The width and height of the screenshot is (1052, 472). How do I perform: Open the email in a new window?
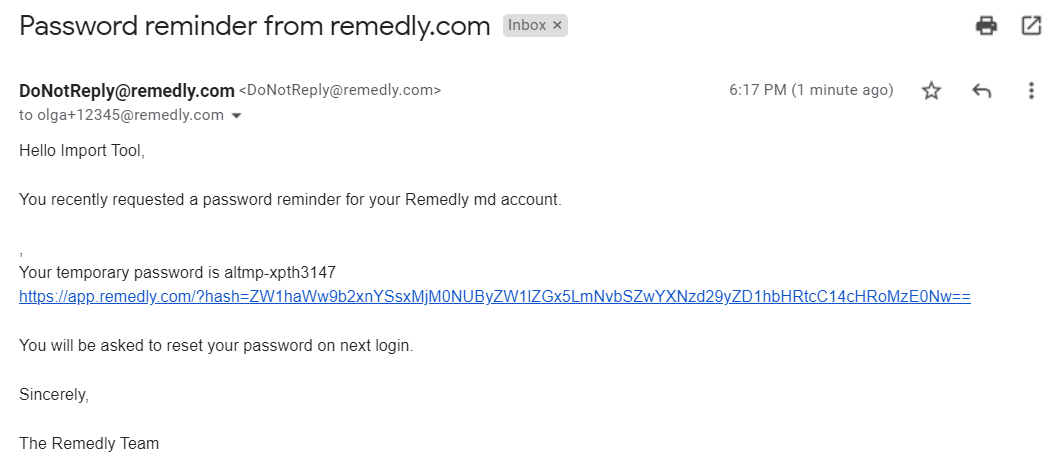(1031, 26)
